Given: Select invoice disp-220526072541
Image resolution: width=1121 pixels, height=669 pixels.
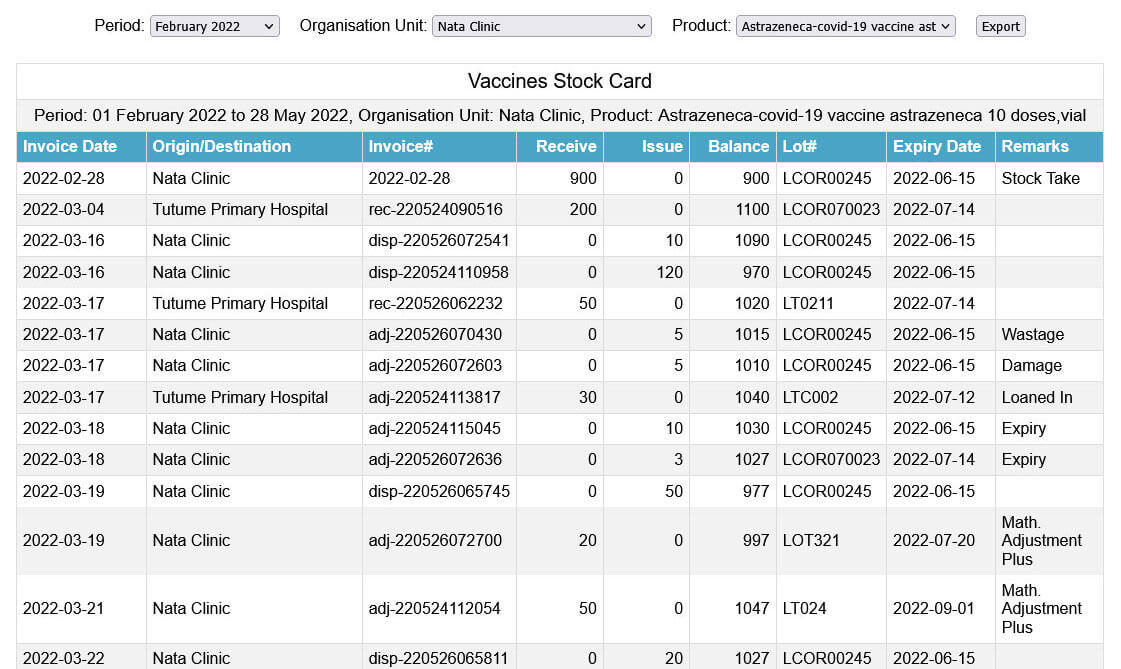Looking at the screenshot, I should point(439,241).
